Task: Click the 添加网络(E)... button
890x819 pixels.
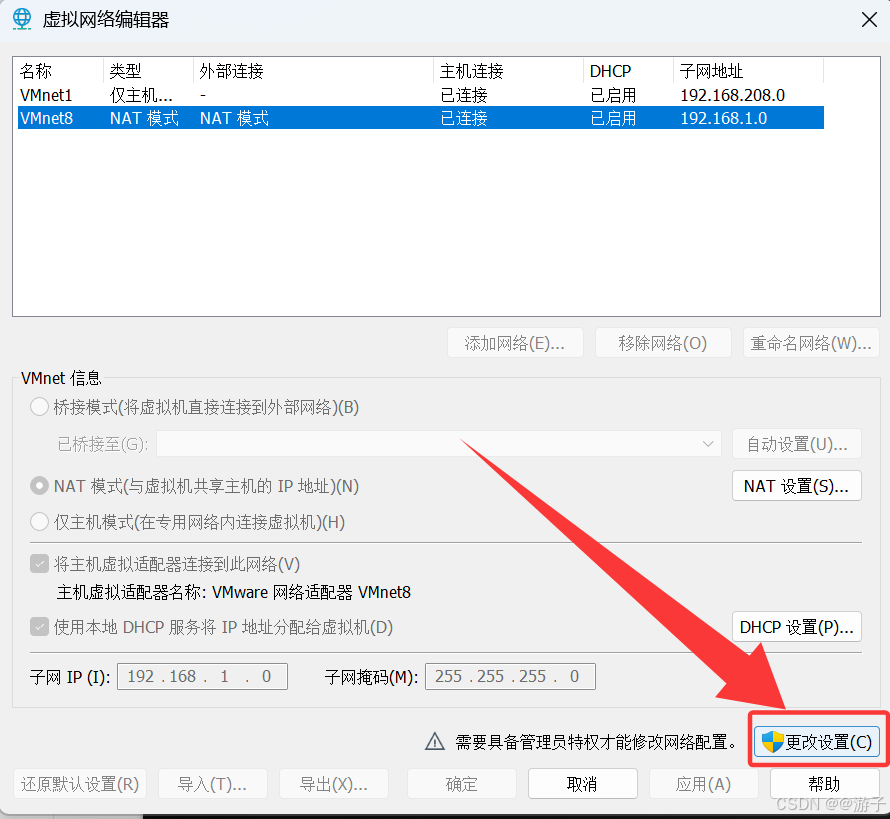Action: 515,343
